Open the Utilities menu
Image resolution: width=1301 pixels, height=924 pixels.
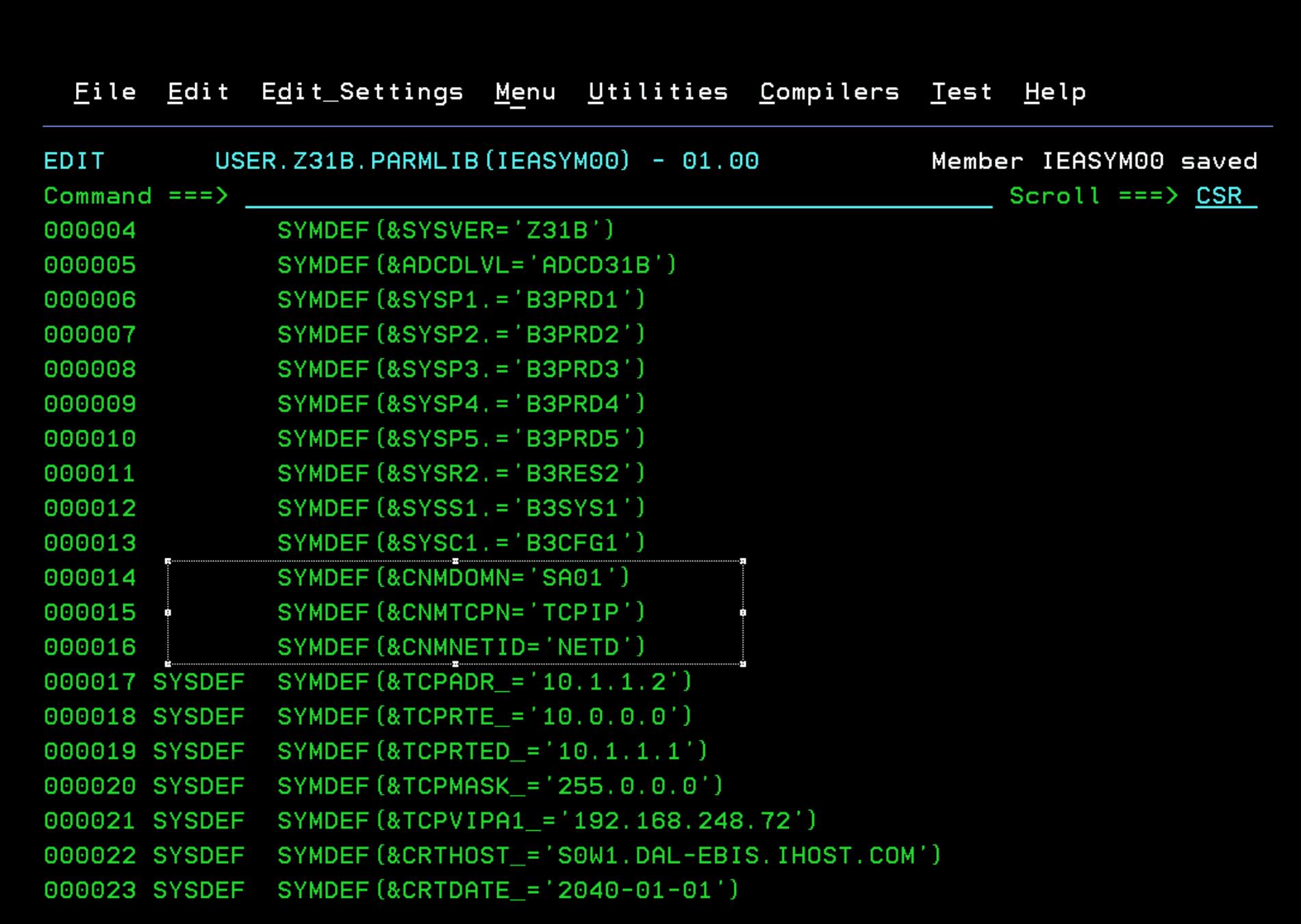click(658, 92)
